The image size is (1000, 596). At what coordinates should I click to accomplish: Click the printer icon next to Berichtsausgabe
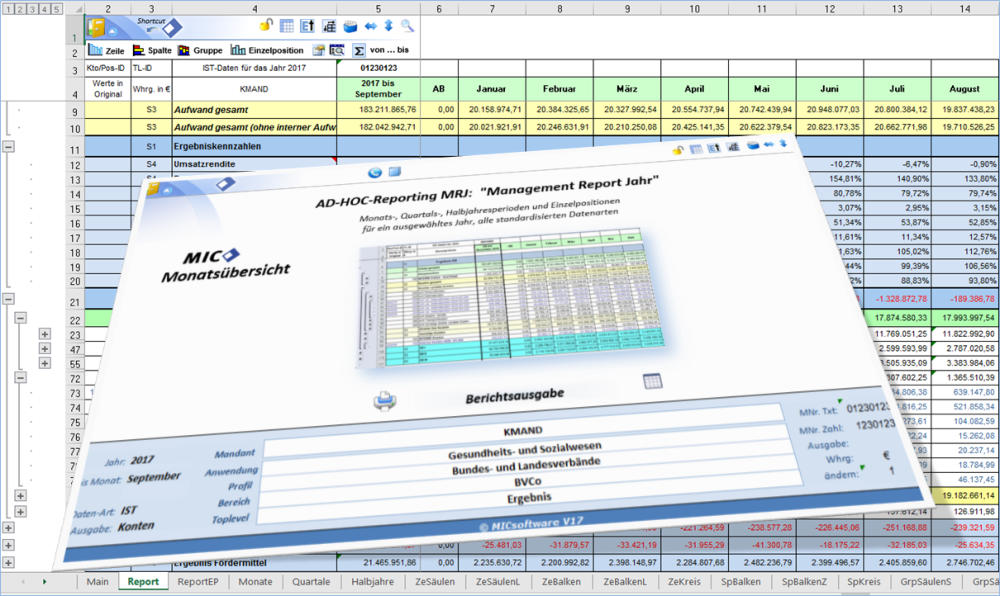tap(385, 401)
